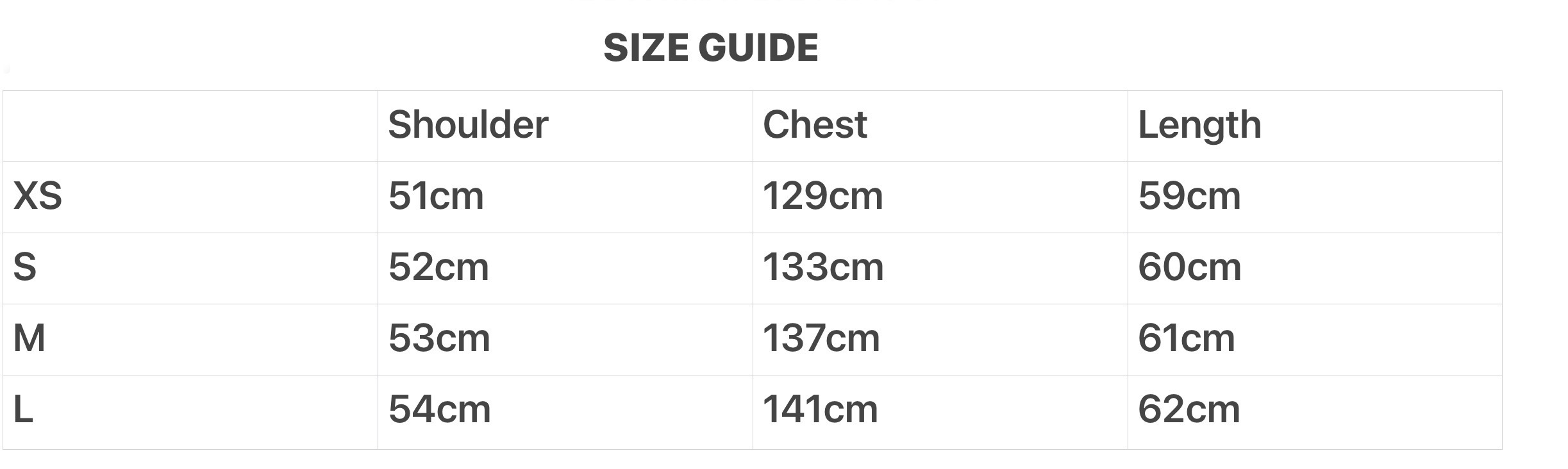The image size is (1568, 469).
Task: Select the Chest column header
Action: (814, 124)
